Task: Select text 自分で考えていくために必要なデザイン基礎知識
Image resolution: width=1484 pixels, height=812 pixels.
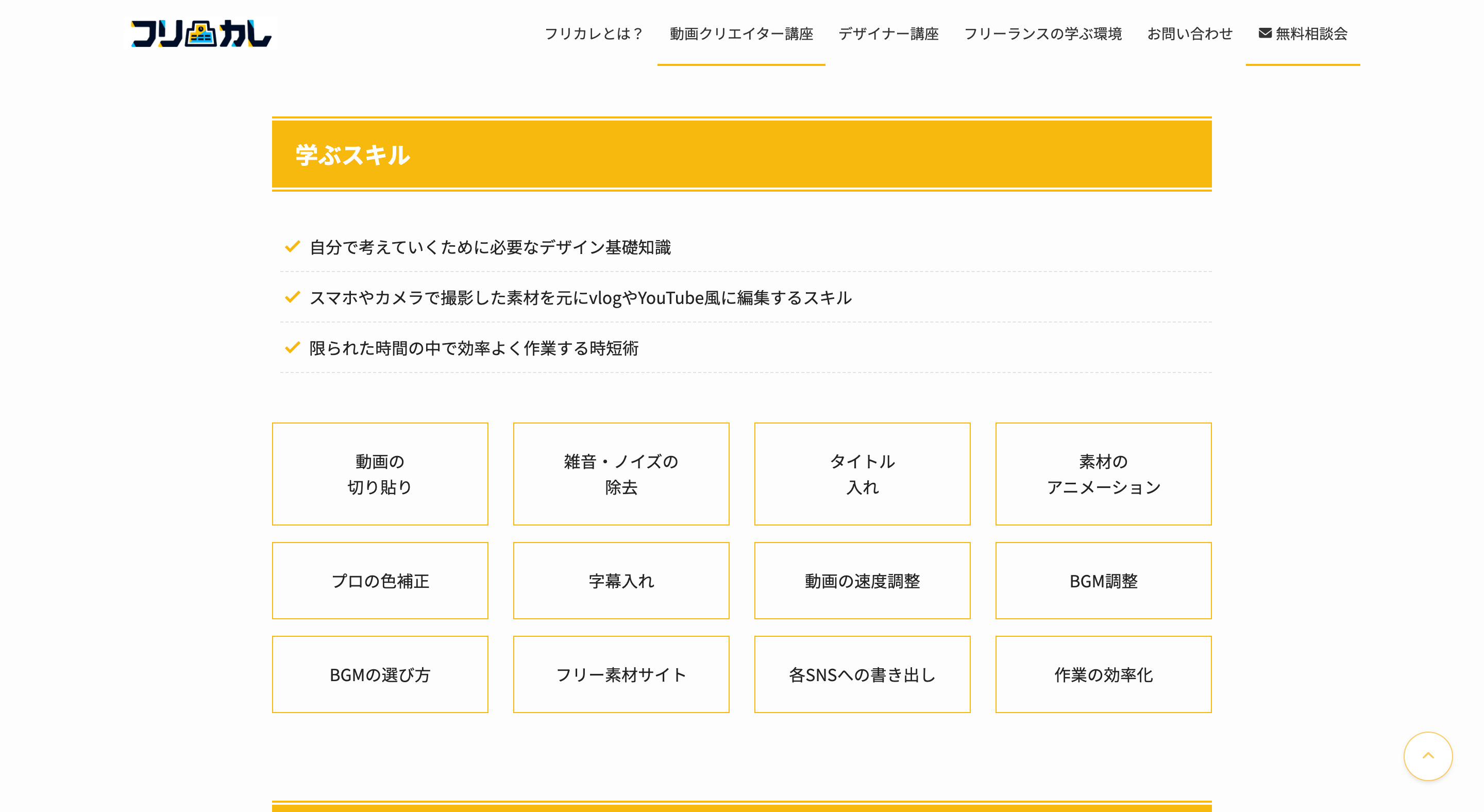Action: [490, 247]
